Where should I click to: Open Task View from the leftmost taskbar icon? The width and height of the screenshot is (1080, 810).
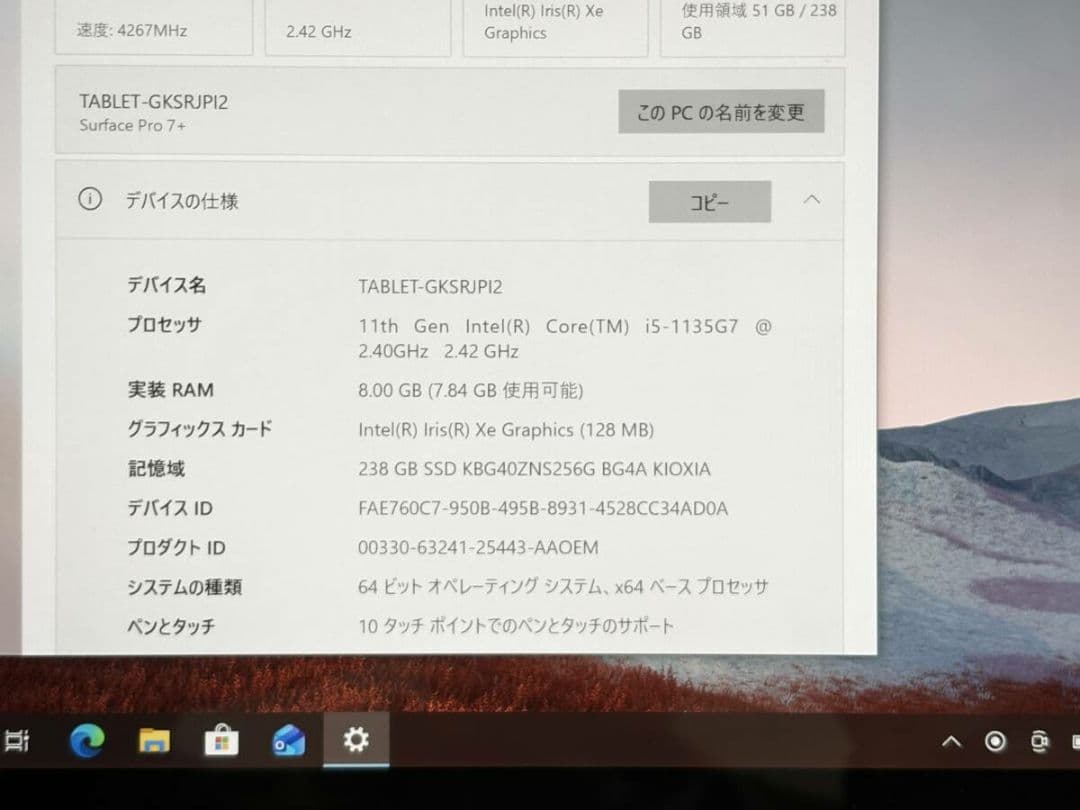pyautogui.click(x=18, y=741)
